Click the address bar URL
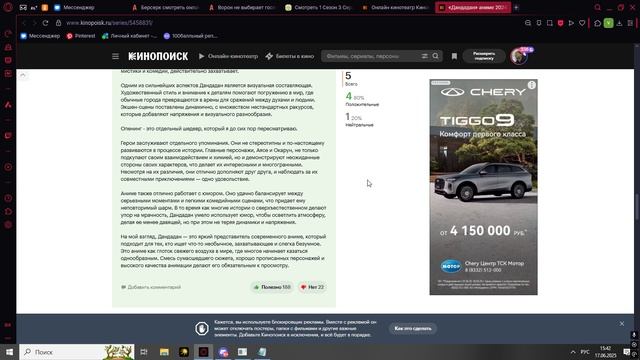640x360 pixels. click(109, 23)
